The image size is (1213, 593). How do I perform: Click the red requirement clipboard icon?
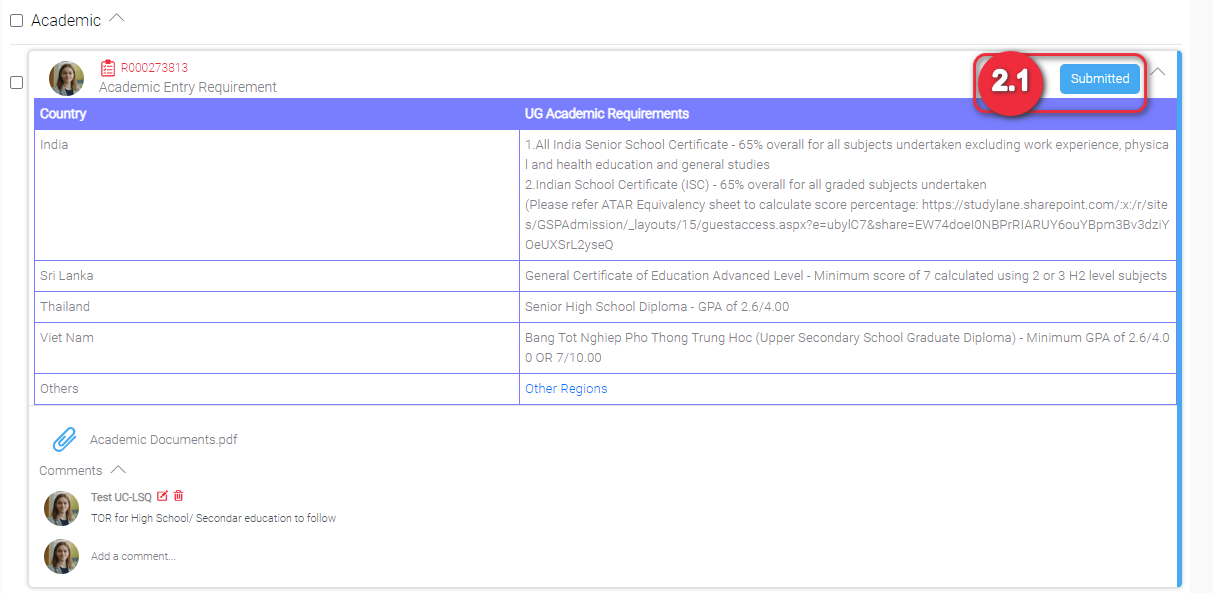pyautogui.click(x=108, y=68)
